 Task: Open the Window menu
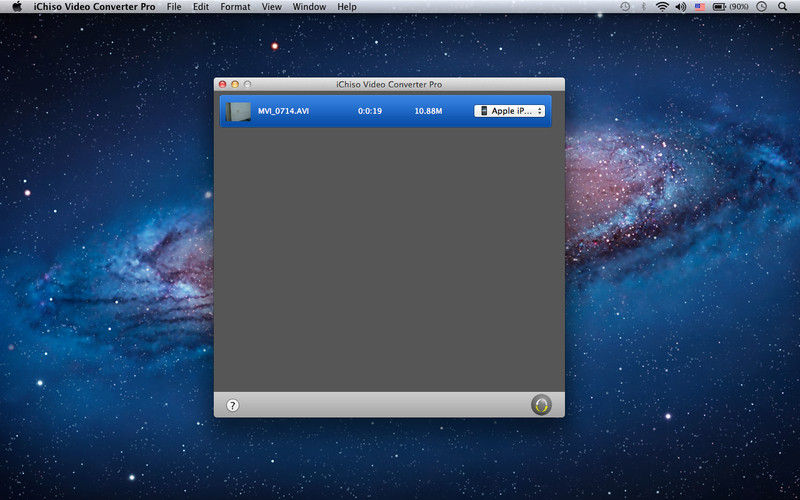click(309, 7)
